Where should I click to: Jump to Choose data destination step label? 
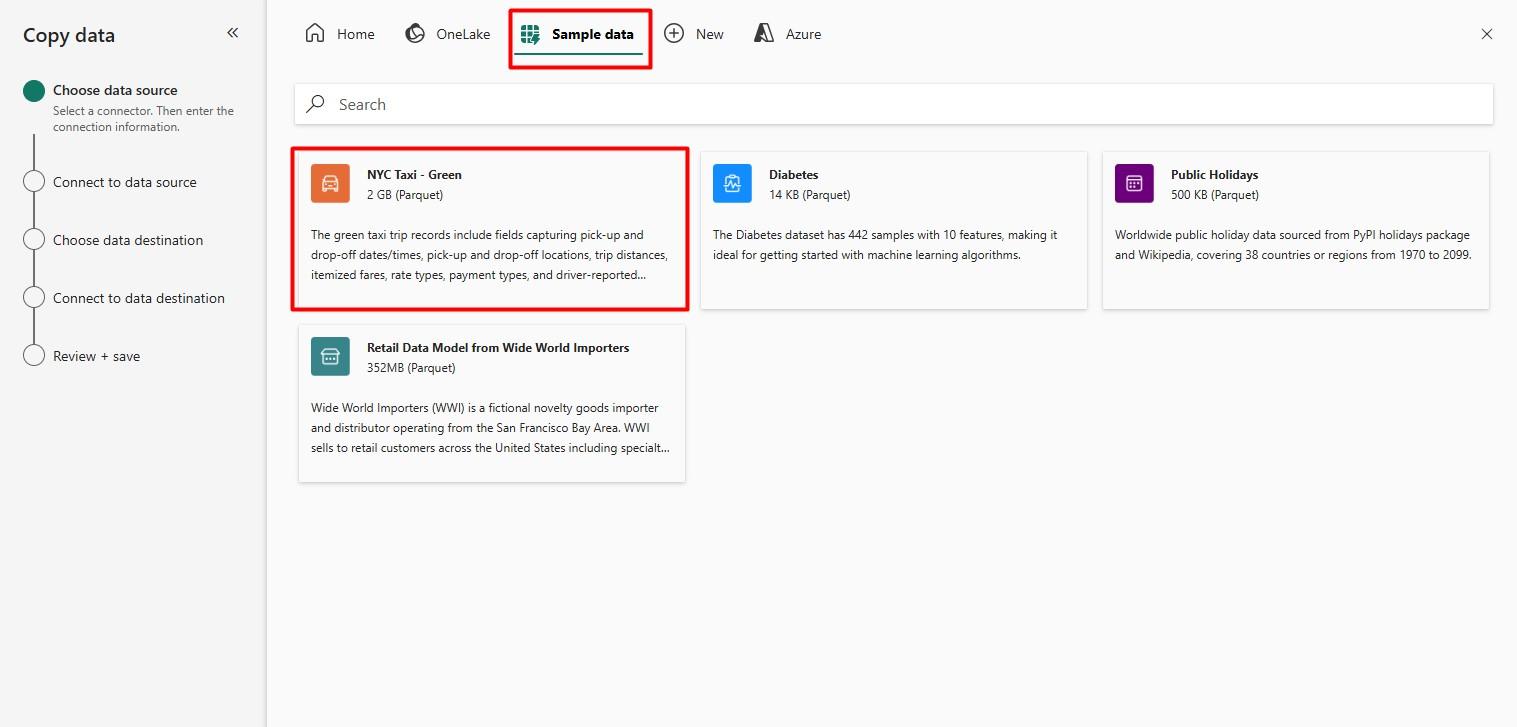128,240
